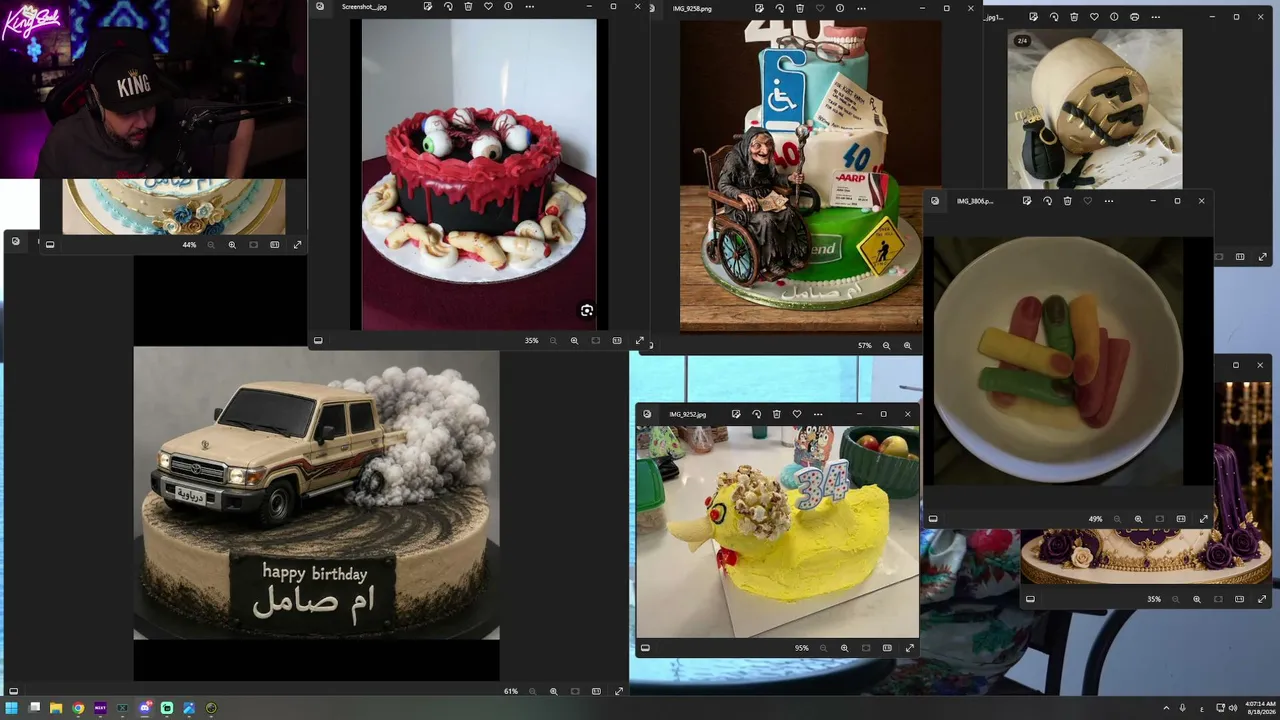This screenshot has height=720, width=1280.
Task: Zoom in on the purple gold cake window
Action: (x=1196, y=599)
